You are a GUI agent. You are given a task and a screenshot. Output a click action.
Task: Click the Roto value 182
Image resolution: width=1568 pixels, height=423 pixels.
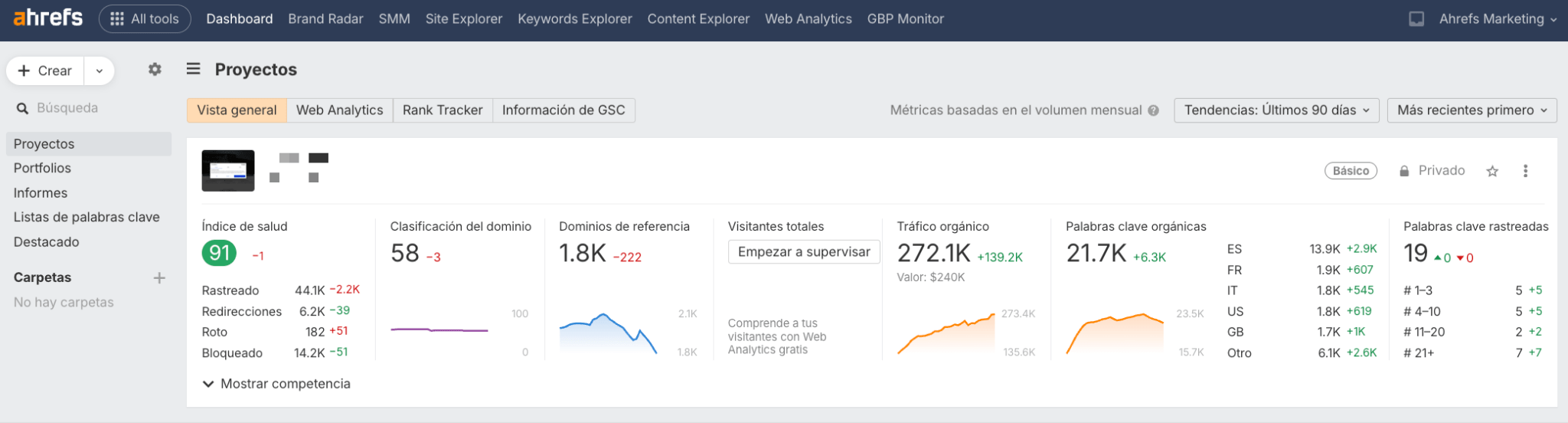(x=315, y=332)
